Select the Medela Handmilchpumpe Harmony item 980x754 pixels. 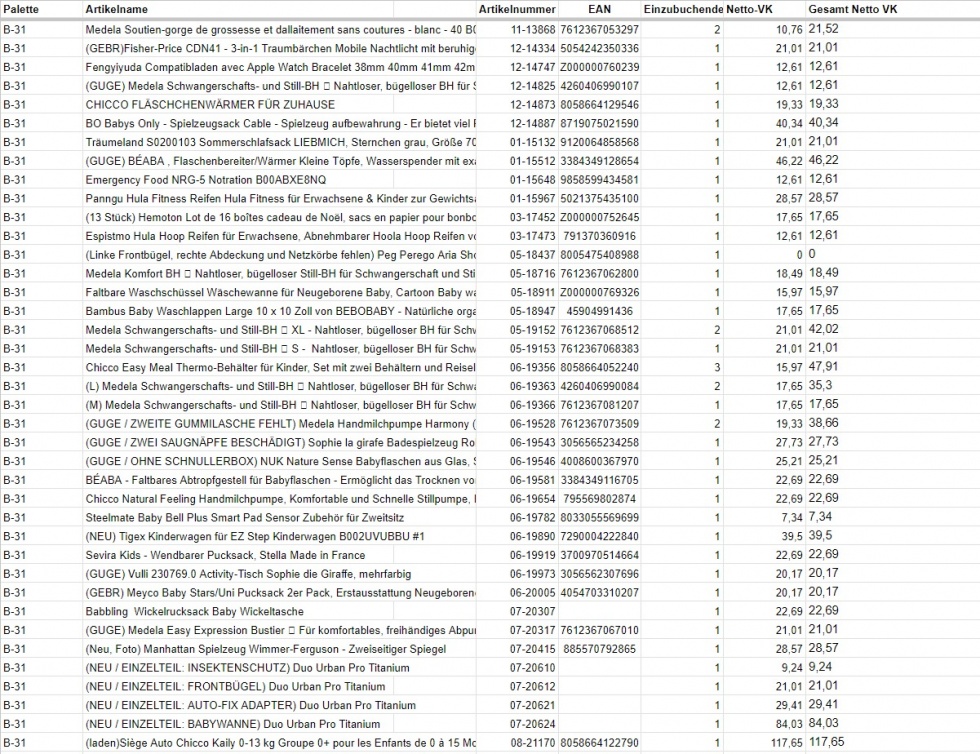click(x=280, y=423)
